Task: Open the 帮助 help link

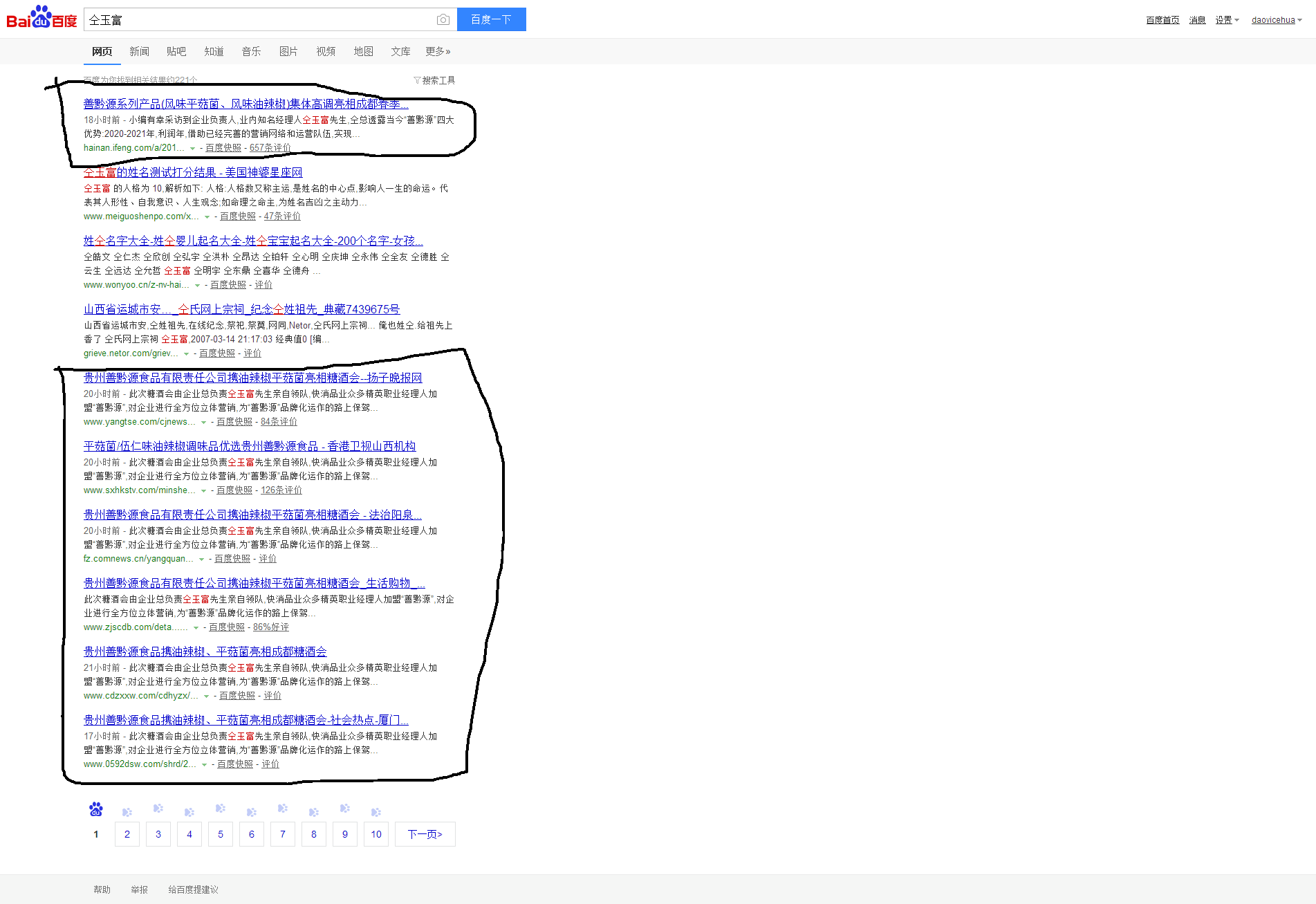Action: coord(102,889)
